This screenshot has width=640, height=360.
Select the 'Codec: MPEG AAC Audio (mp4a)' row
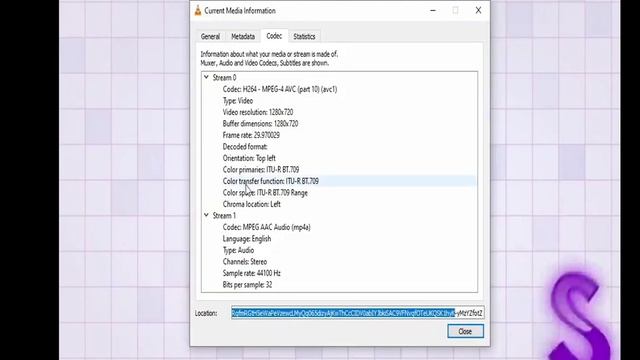point(267,227)
